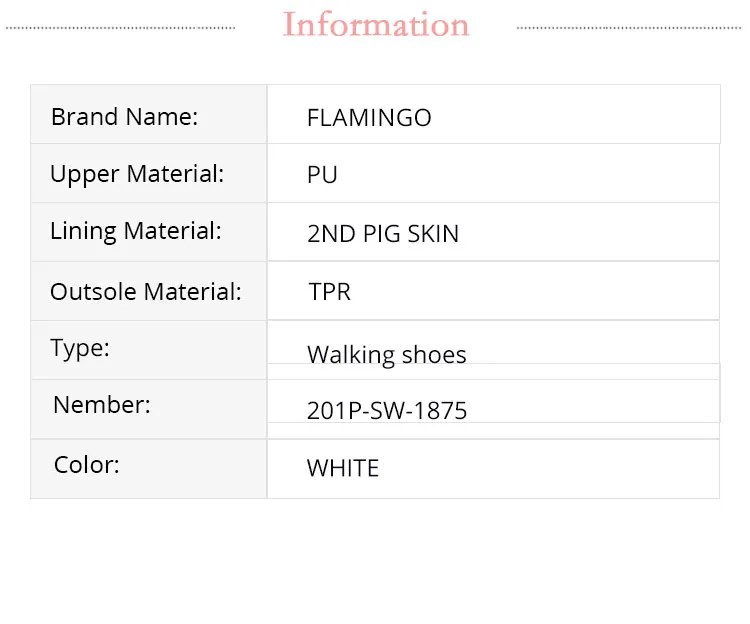Image resolution: width=750 pixels, height=624 pixels.
Task: Click the WHITE color value
Action: pyautogui.click(x=343, y=468)
